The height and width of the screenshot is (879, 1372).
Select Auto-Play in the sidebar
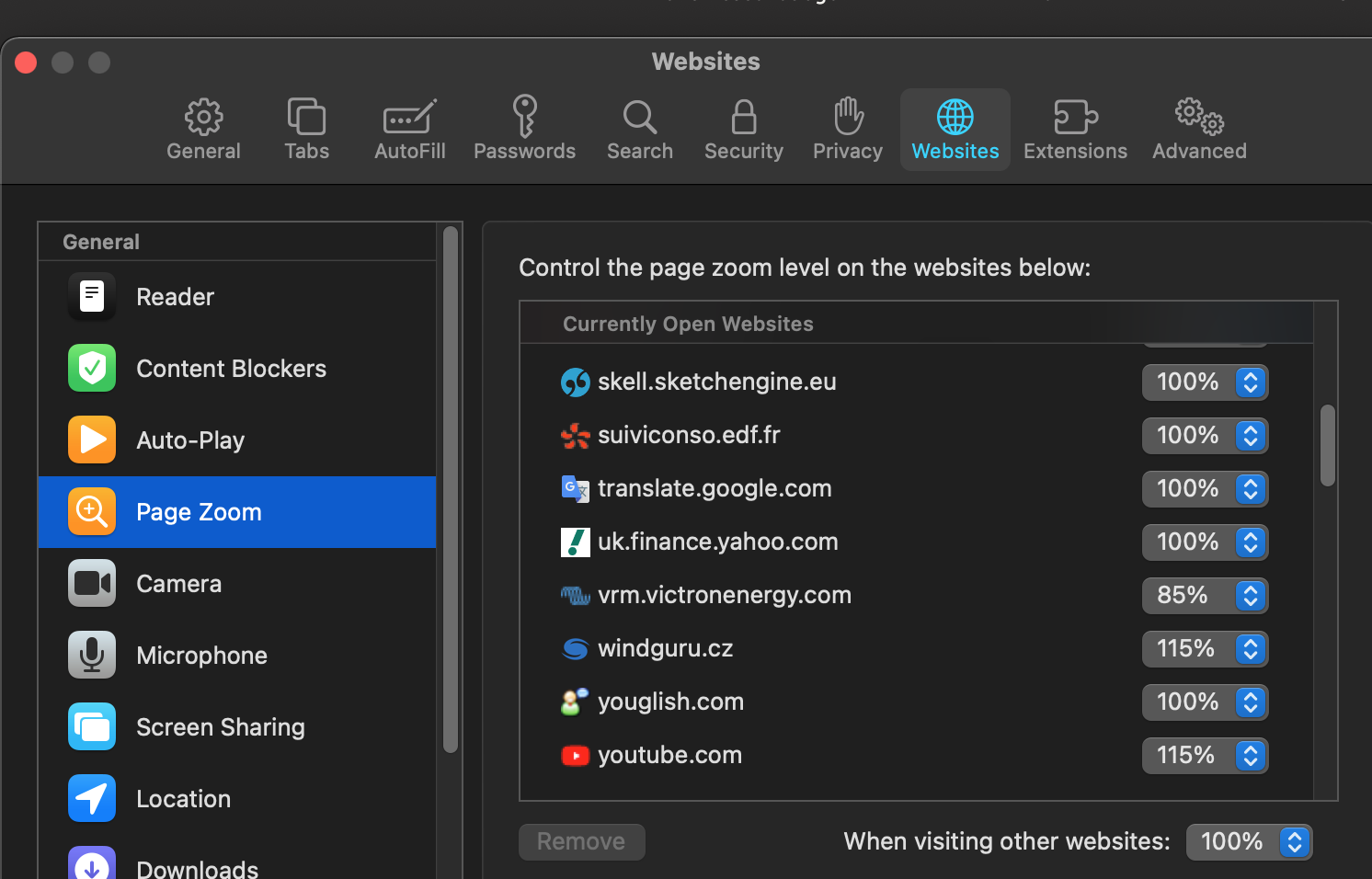coord(237,439)
